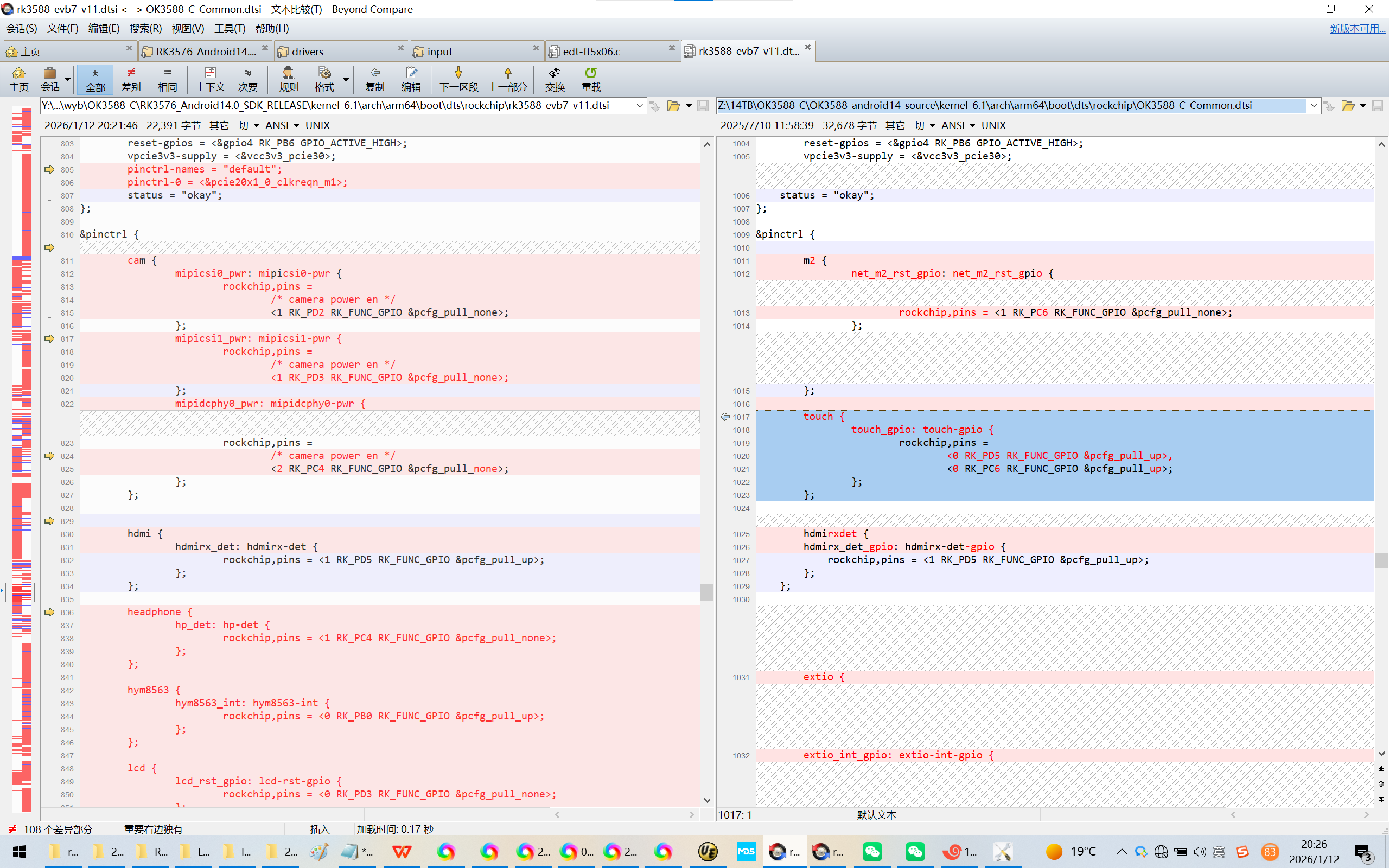Open the Search (搜索) menu
Screen dimensions: 1389x868
pos(145,28)
